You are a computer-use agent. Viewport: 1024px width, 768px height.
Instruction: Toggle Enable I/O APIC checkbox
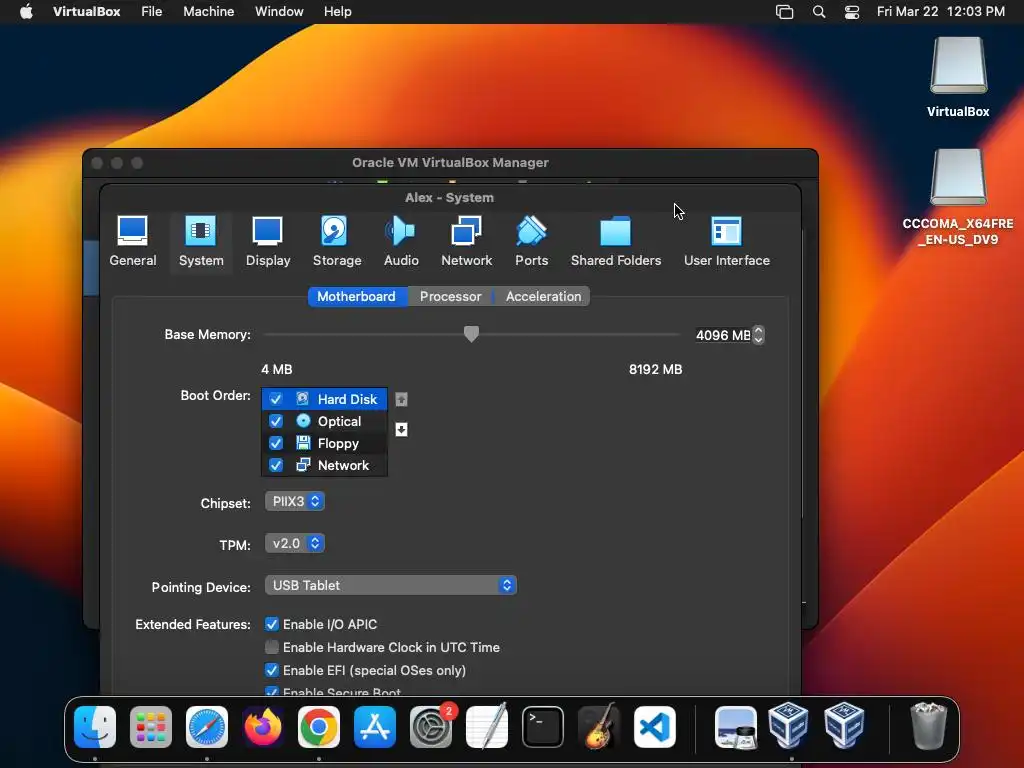[272, 624]
